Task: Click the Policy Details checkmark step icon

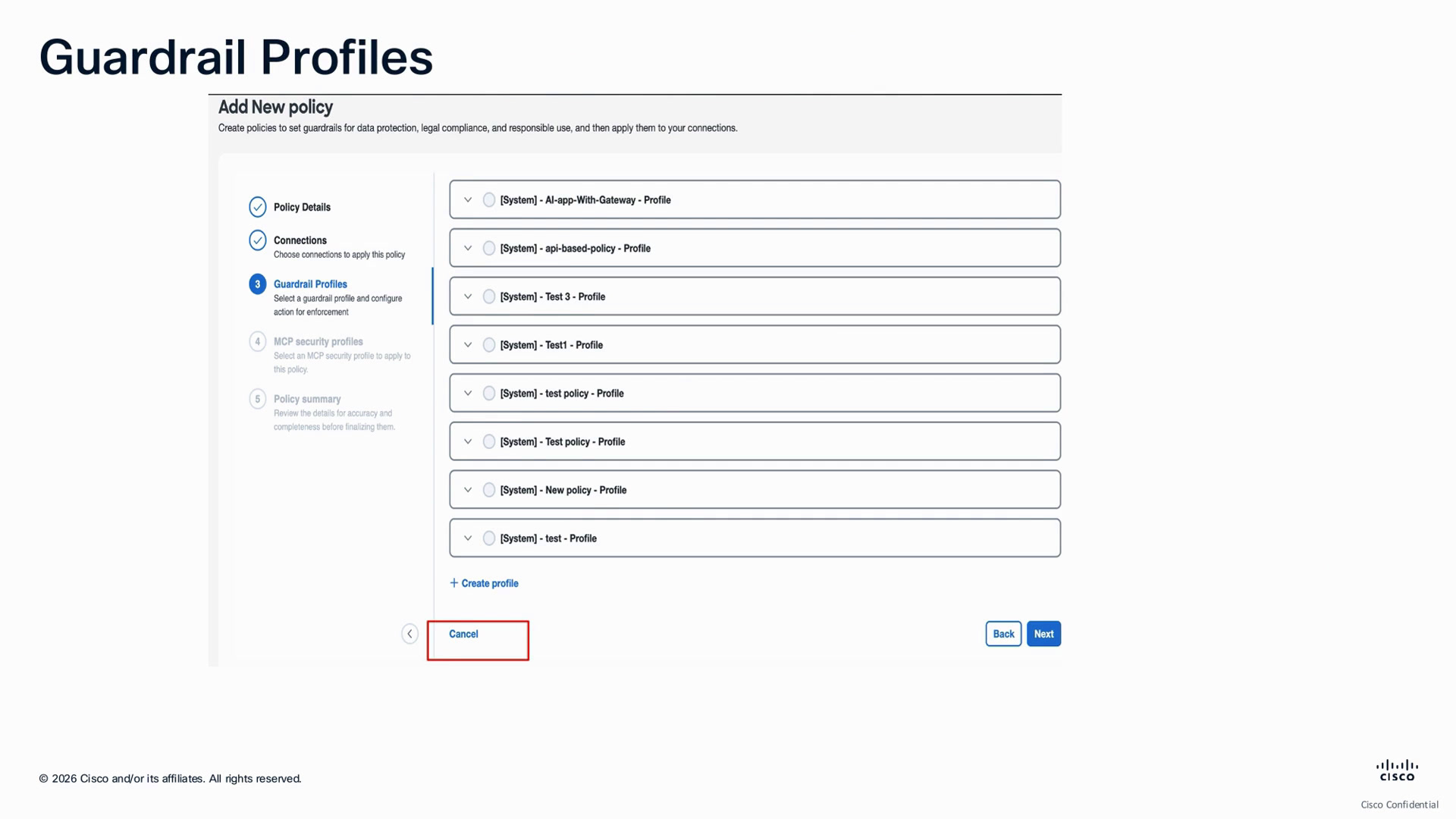Action: pyautogui.click(x=258, y=207)
